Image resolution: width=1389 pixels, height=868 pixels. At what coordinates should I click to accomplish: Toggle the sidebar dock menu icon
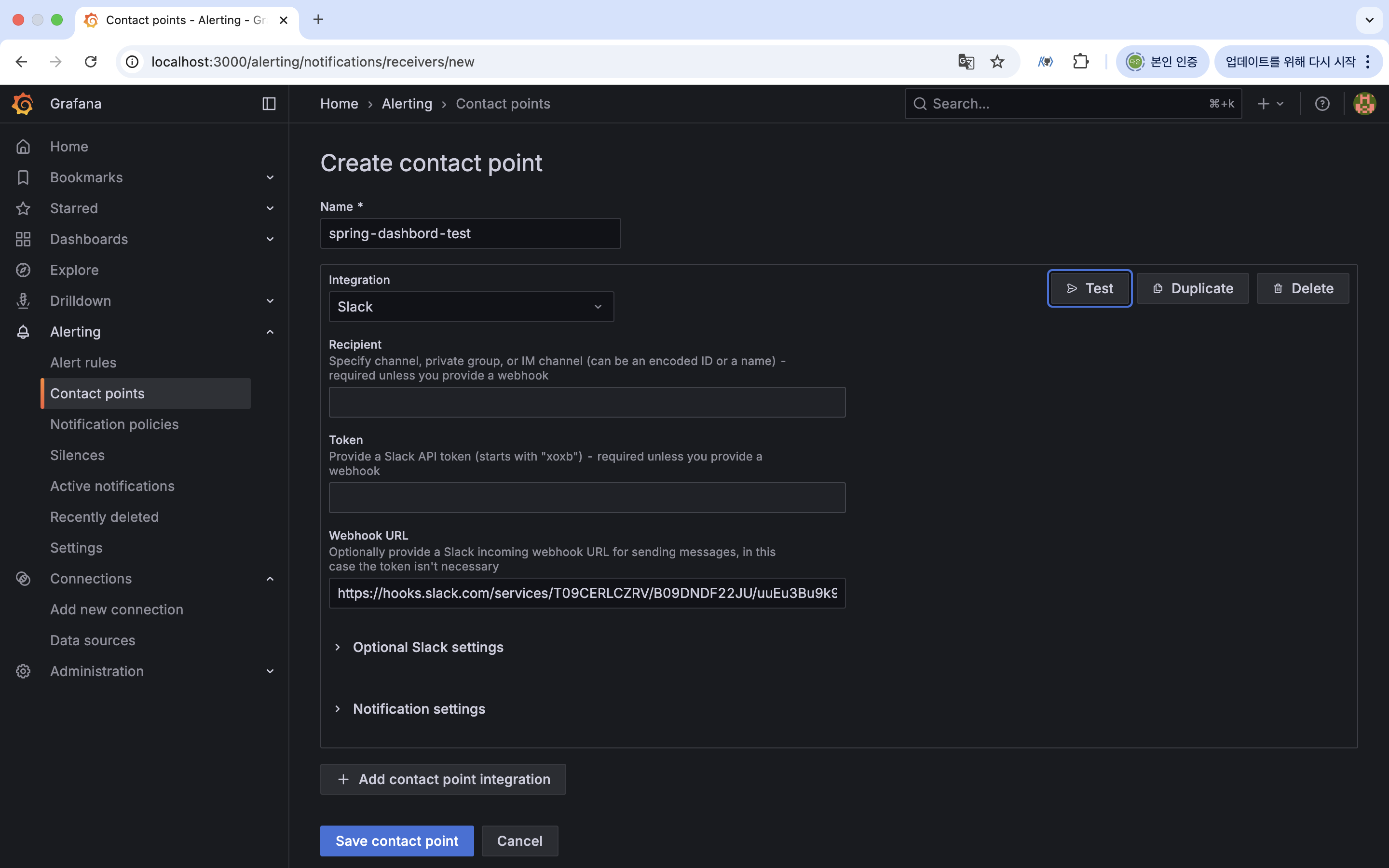click(x=269, y=104)
